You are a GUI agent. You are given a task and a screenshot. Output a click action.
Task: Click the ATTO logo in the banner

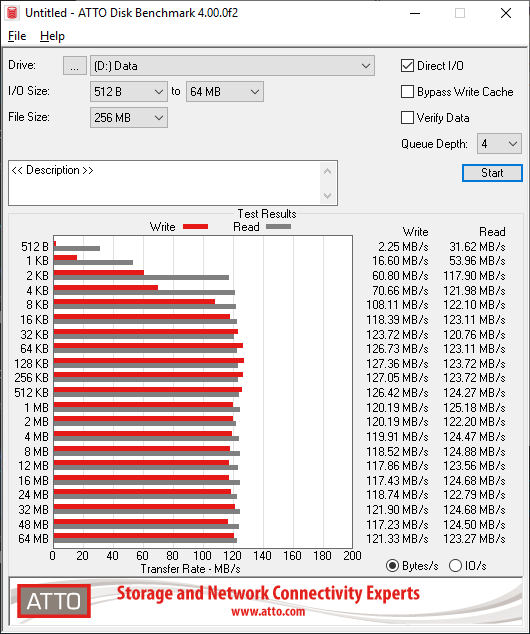tap(54, 600)
